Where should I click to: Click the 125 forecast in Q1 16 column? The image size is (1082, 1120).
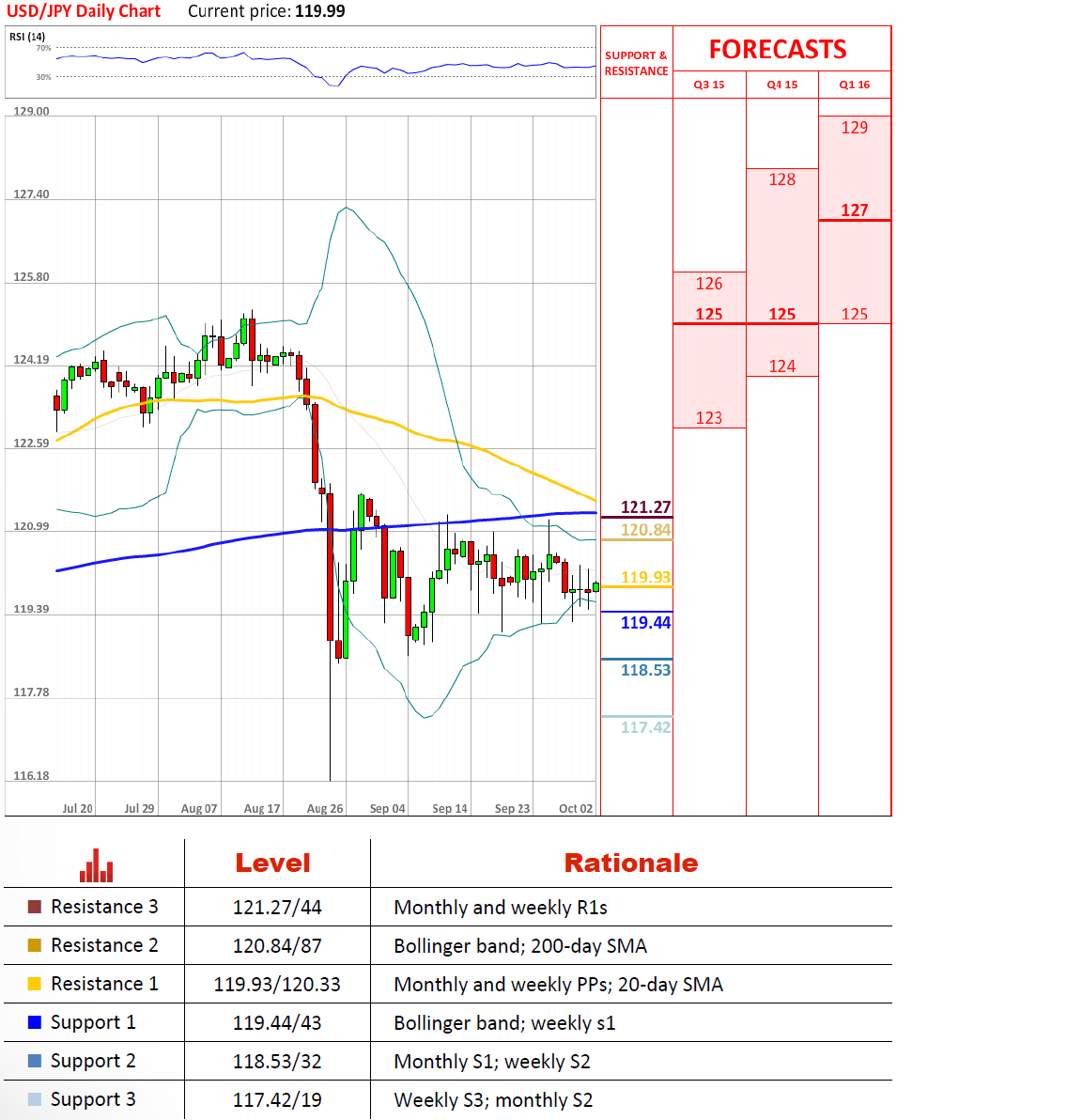[854, 314]
